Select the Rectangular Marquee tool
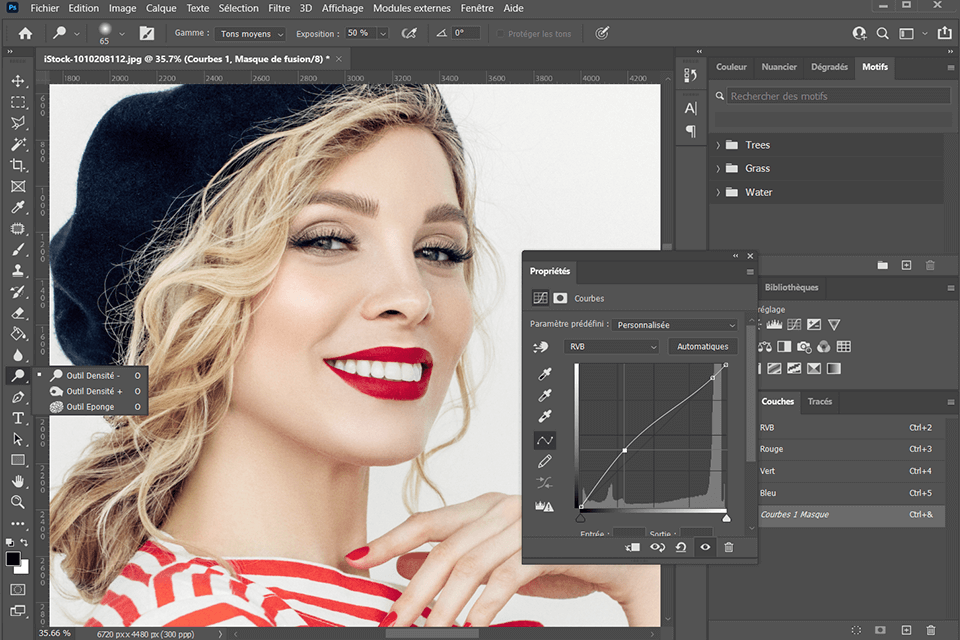The image size is (960, 640). coord(18,102)
